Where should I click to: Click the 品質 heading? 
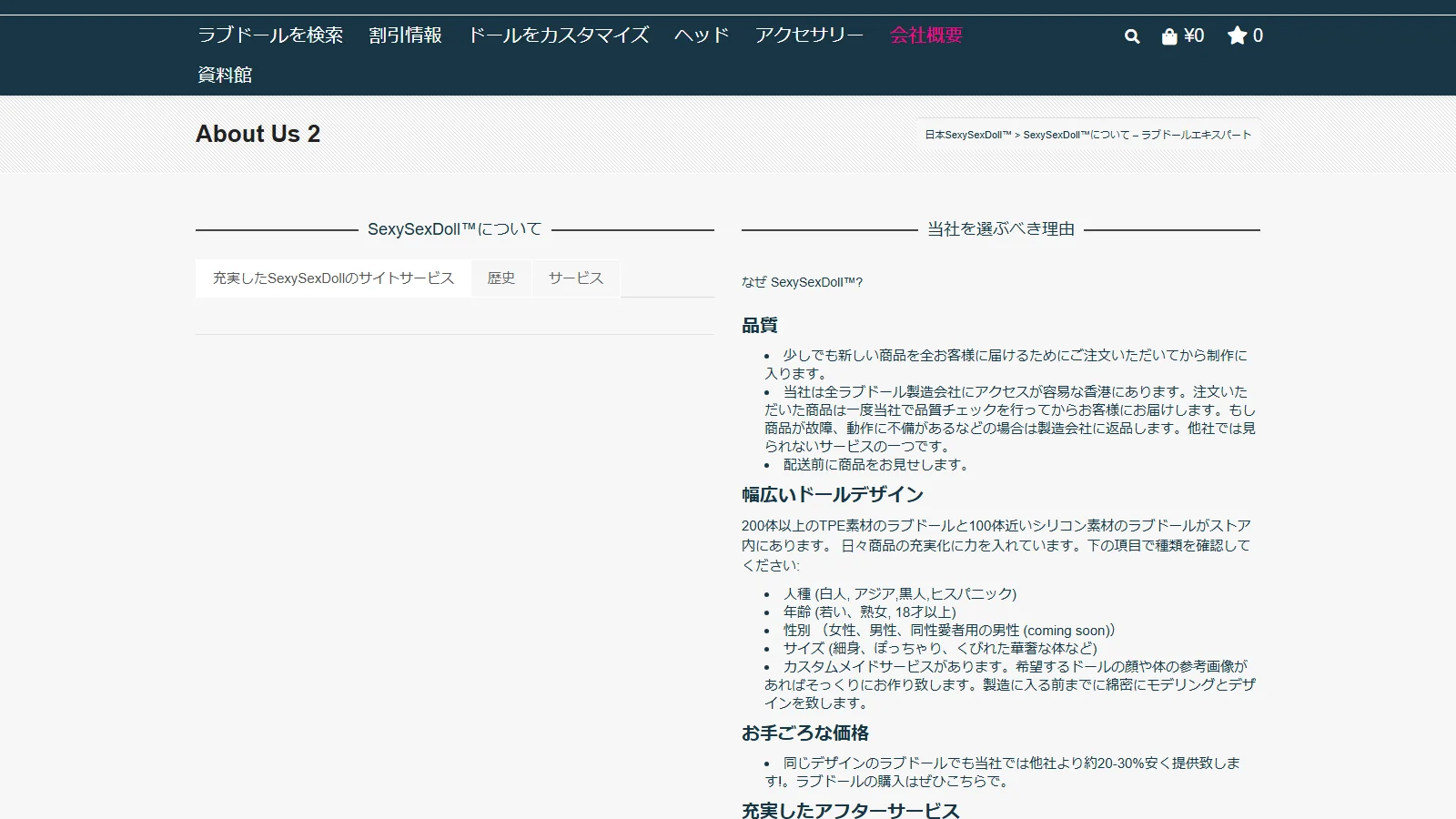click(x=760, y=326)
